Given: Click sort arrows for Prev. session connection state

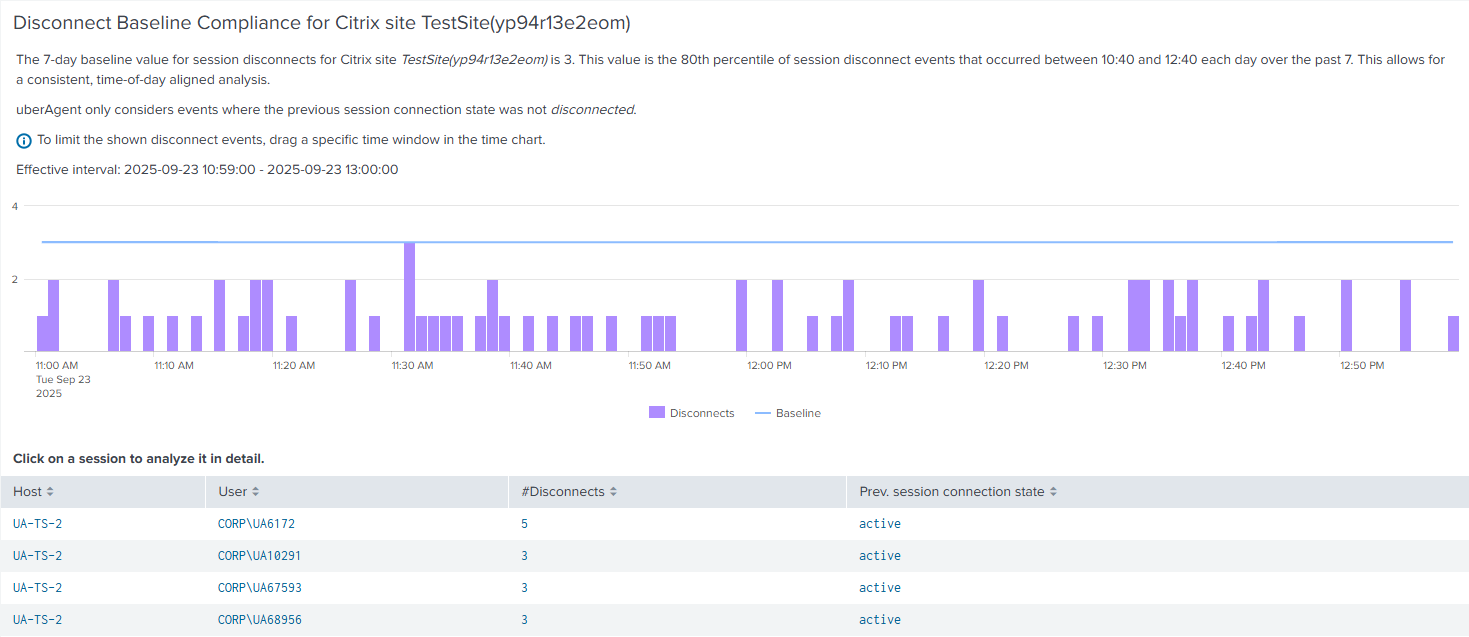Looking at the screenshot, I should pyautogui.click(x=1053, y=492).
